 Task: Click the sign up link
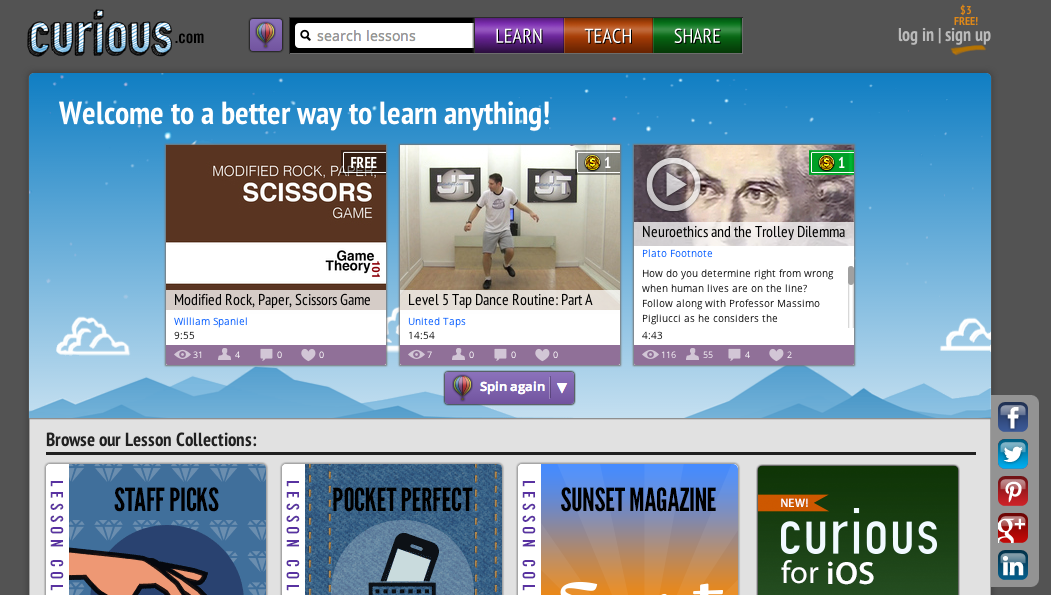coord(967,35)
